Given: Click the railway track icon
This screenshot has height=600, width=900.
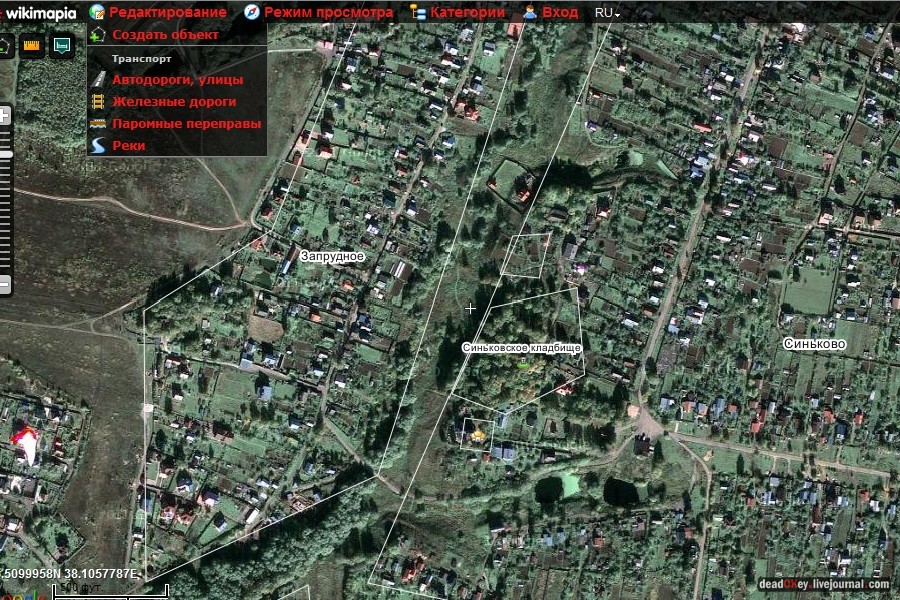Looking at the screenshot, I should pos(99,102).
